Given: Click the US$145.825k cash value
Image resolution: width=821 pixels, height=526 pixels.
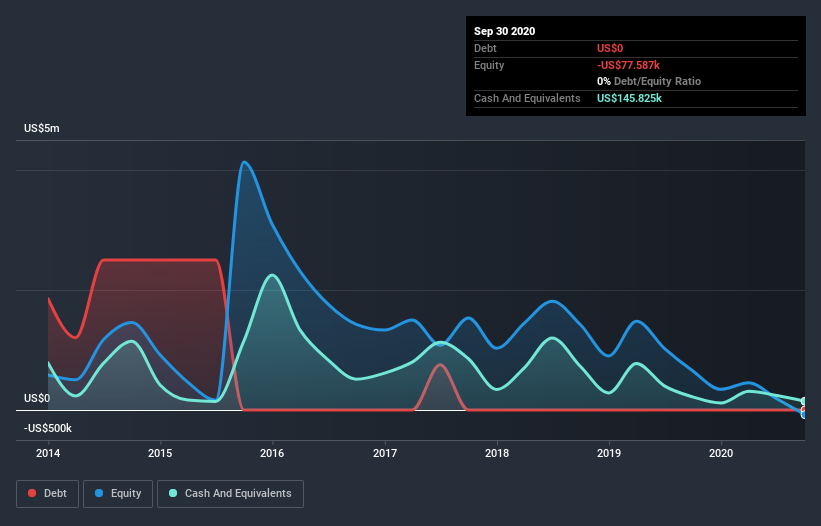Looking at the screenshot, I should click(x=629, y=98).
